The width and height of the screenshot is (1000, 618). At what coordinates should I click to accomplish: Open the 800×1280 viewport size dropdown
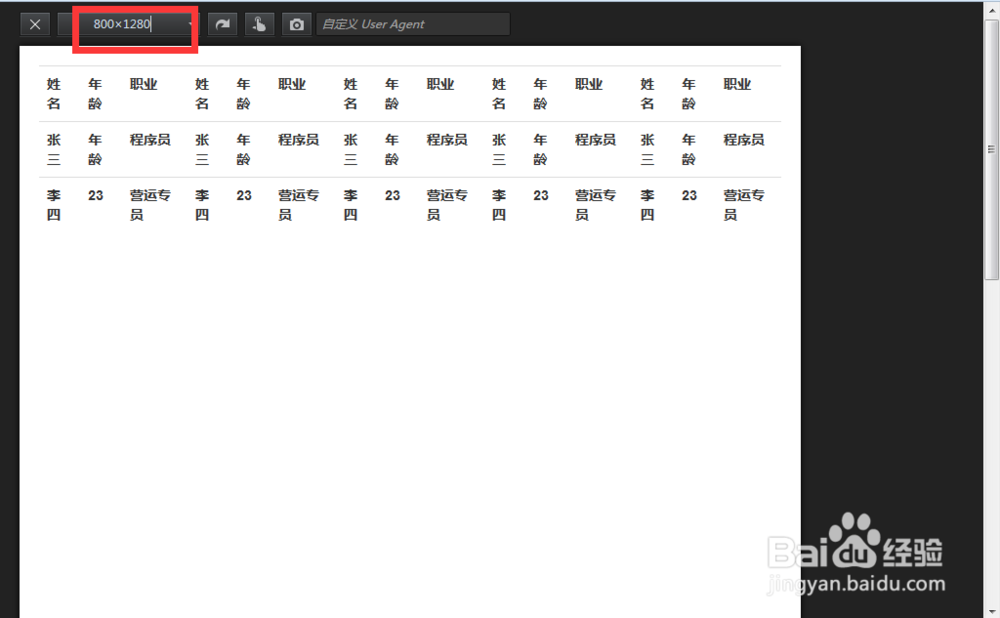[x=128, y=24]
